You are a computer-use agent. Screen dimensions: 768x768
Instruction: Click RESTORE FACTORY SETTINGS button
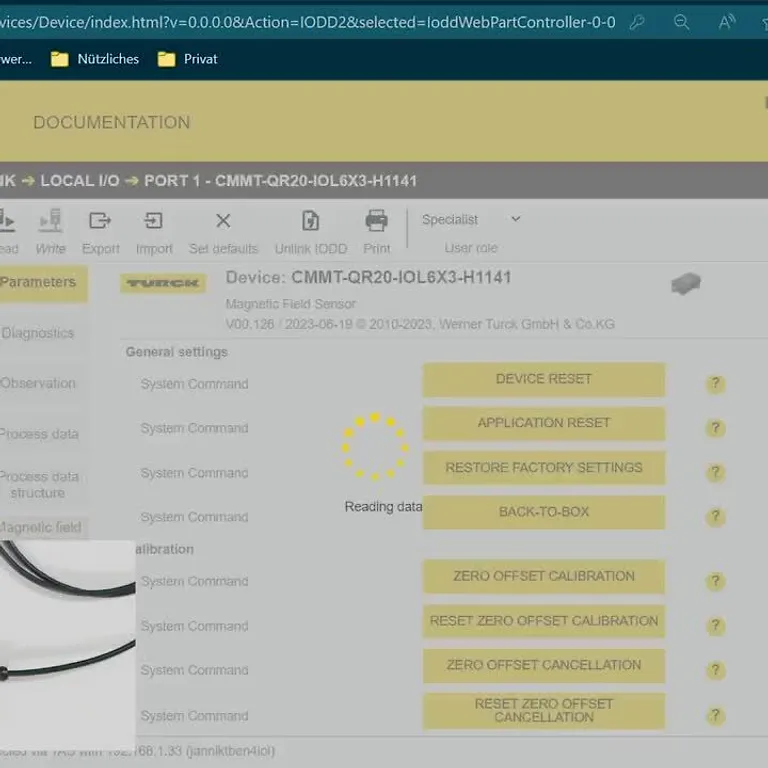pyautogui.click(x=544, y=468)
